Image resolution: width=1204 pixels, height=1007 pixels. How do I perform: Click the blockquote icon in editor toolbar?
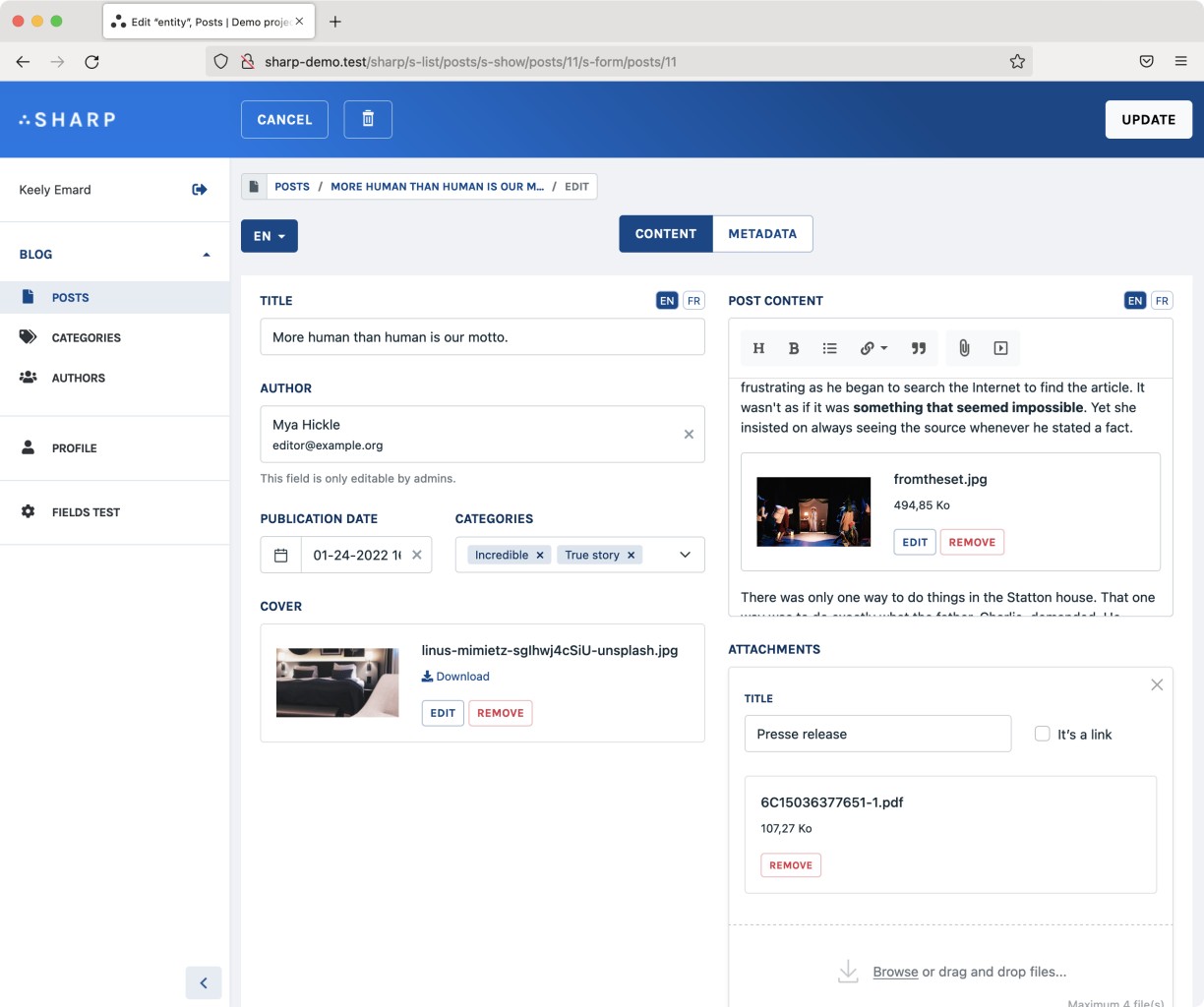pyautogui.click(x=919, y=348)
